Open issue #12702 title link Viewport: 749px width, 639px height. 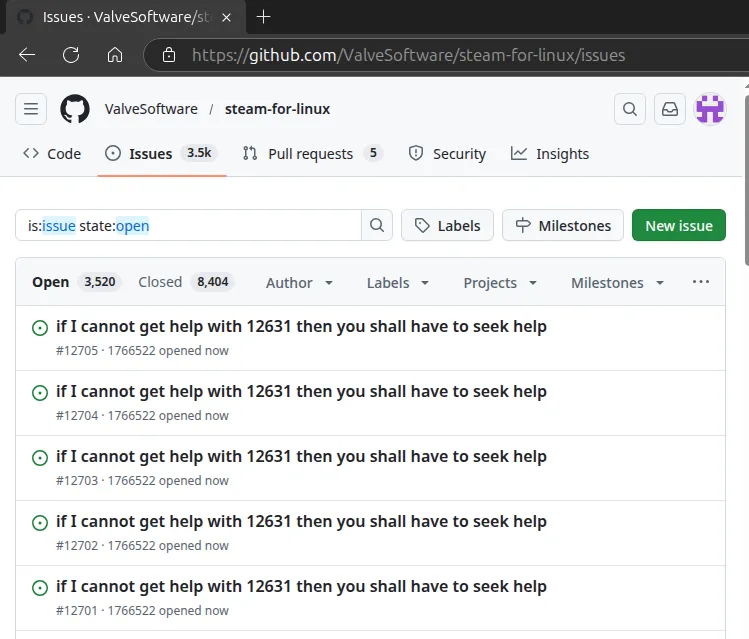(301, 521)
